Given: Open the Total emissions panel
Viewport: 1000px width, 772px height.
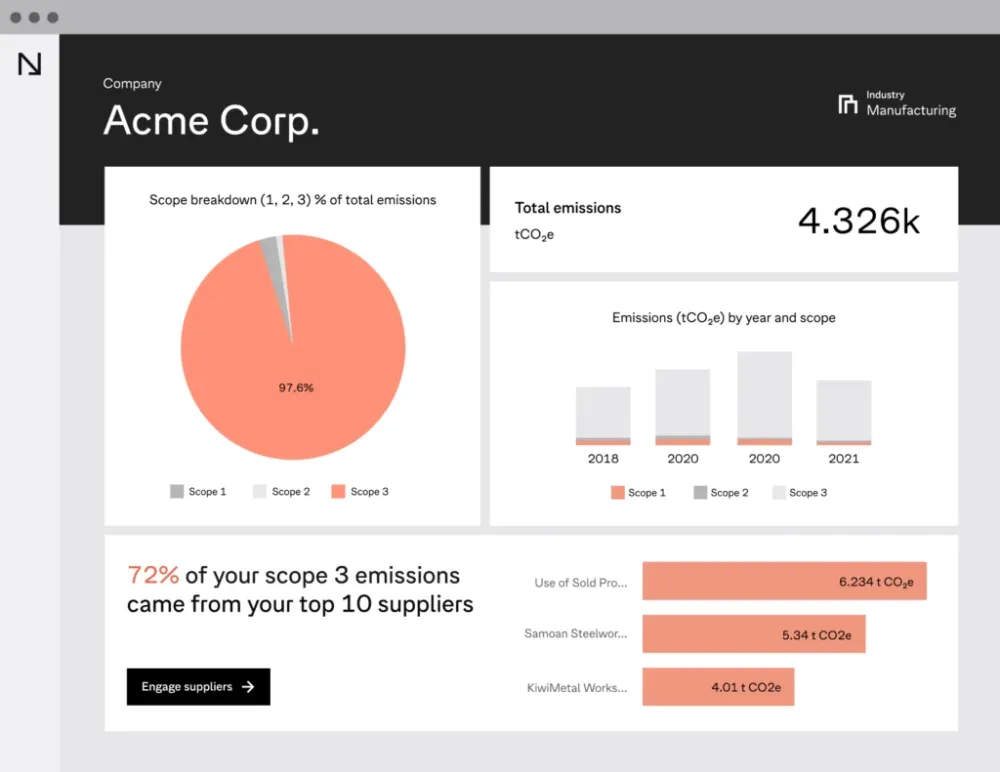Looking at the screenshot, I should [x=724, y=219].
